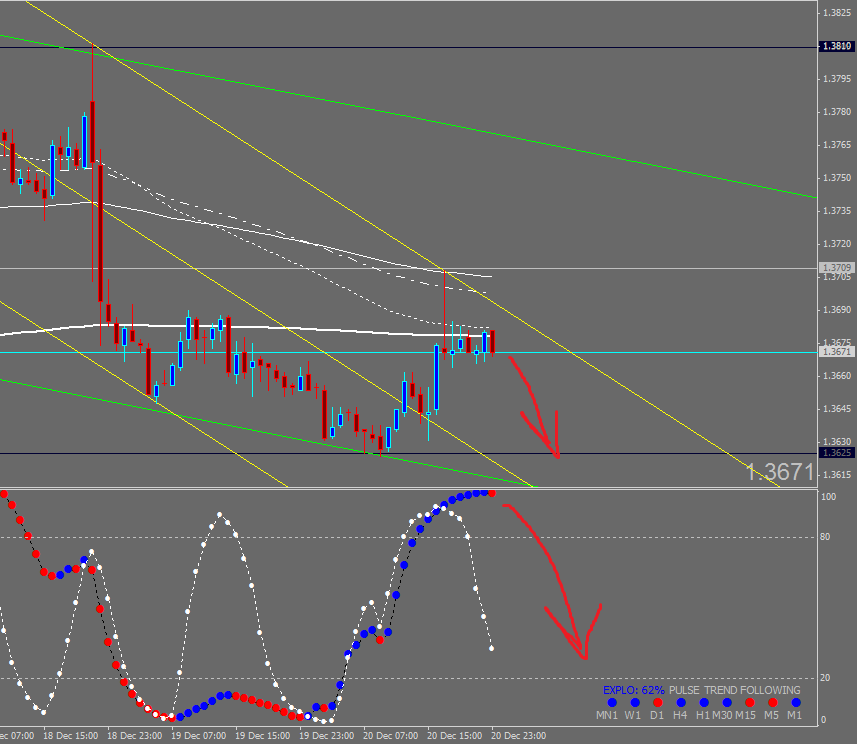Click the H4 timeframe label
Image resolution: width=857 pixels, height=744 pixels.
coord(680,715)
